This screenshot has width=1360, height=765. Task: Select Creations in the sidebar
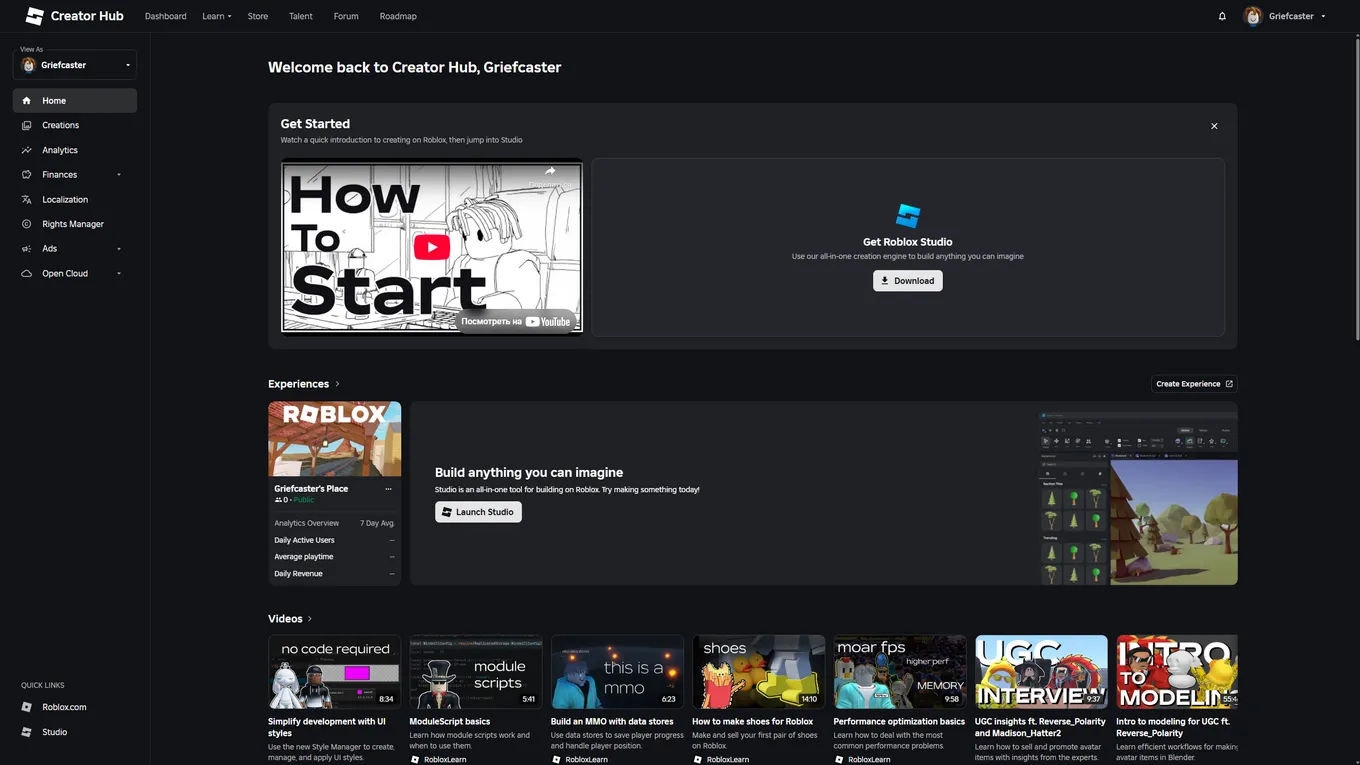coord(75,125)
